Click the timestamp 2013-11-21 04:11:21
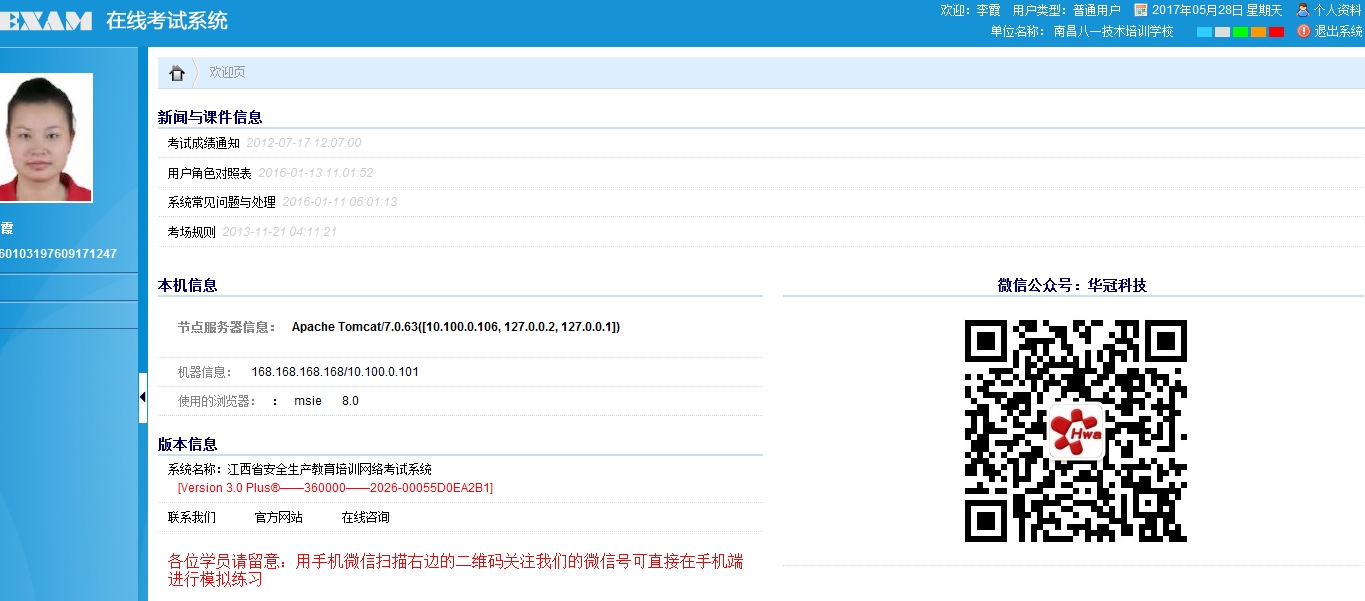 280,232
